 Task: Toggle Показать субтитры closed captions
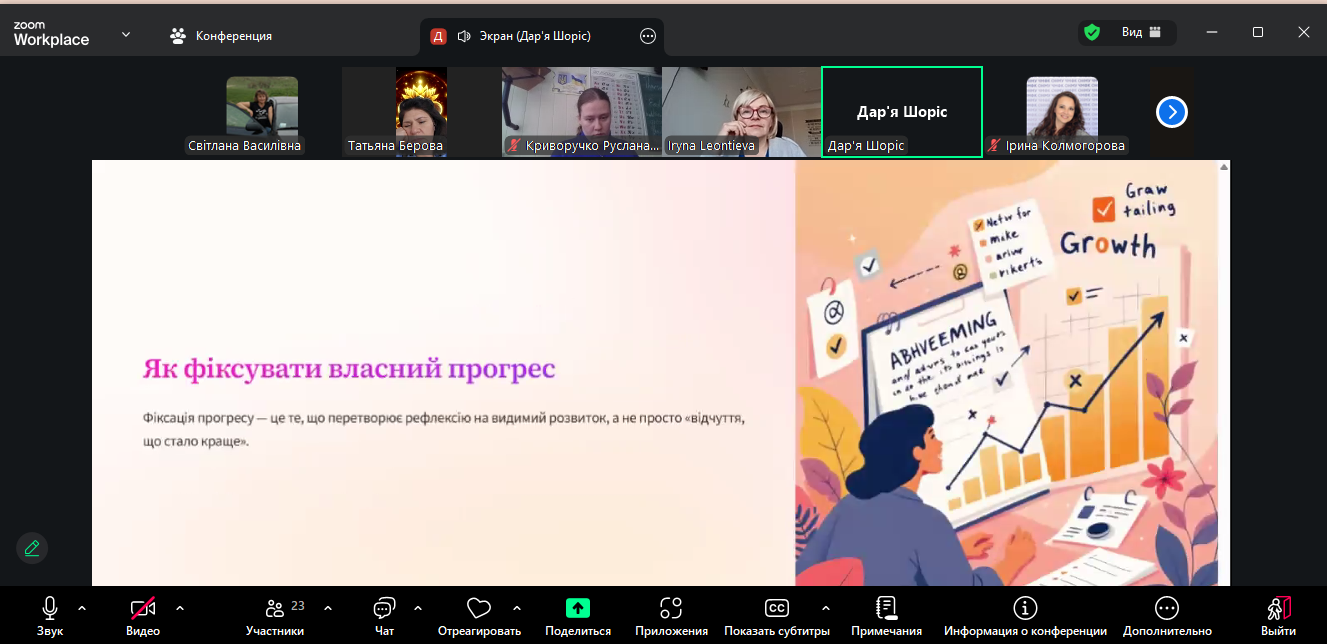pyautogui.click(x=777, y=609)
